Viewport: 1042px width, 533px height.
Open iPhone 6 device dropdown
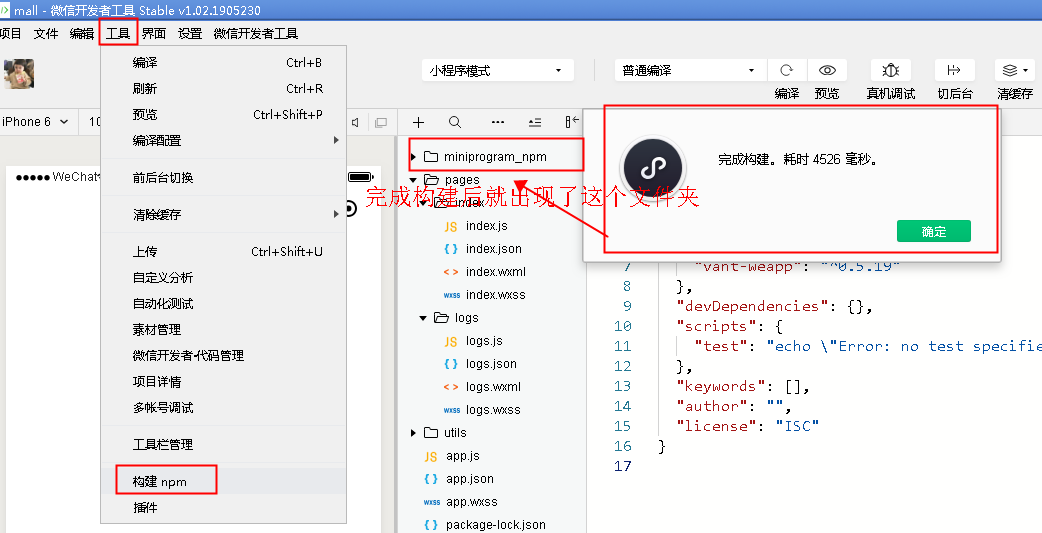[x=35, y=122]
